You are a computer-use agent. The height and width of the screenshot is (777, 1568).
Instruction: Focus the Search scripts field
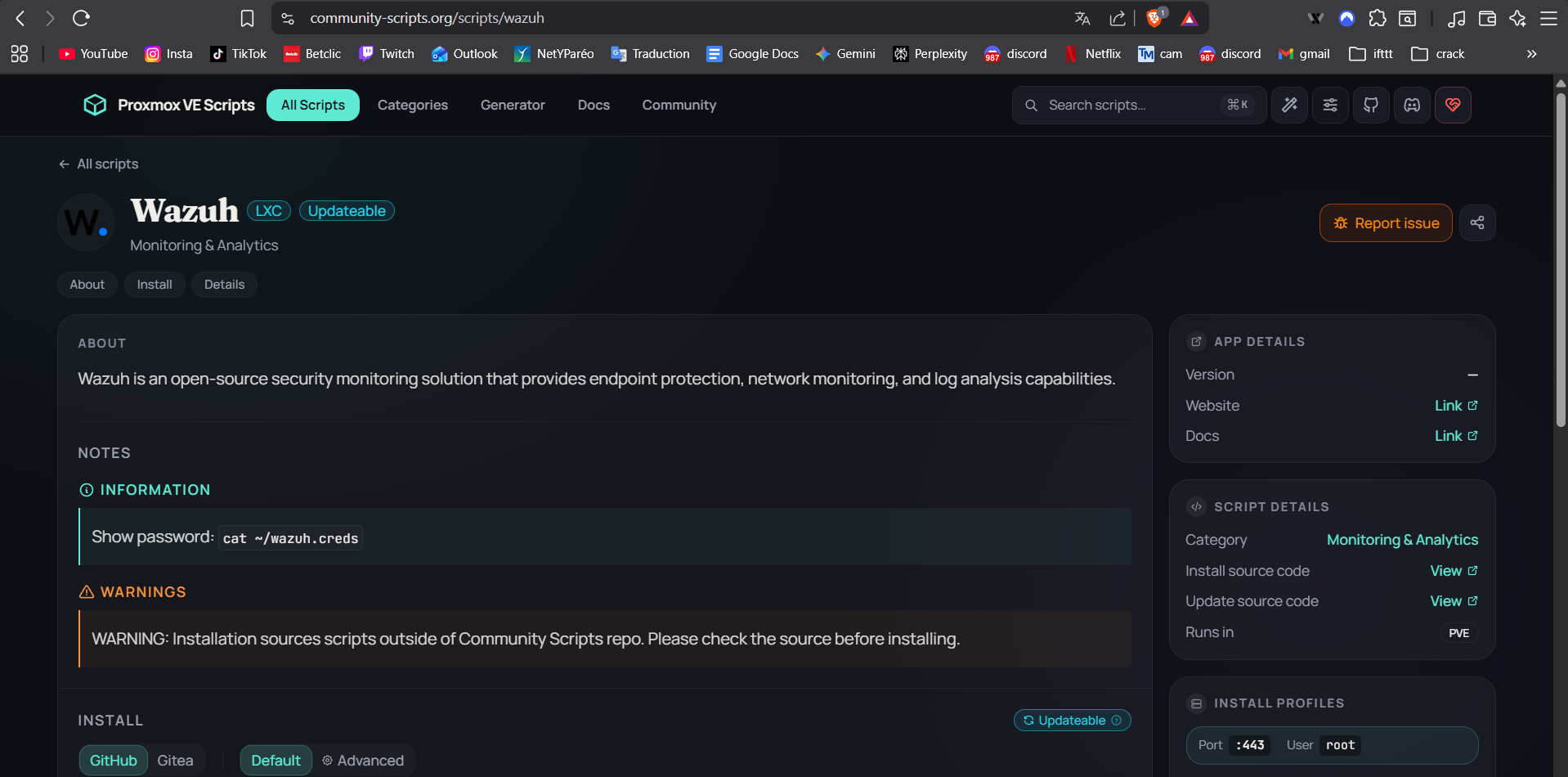[1139, 105]
